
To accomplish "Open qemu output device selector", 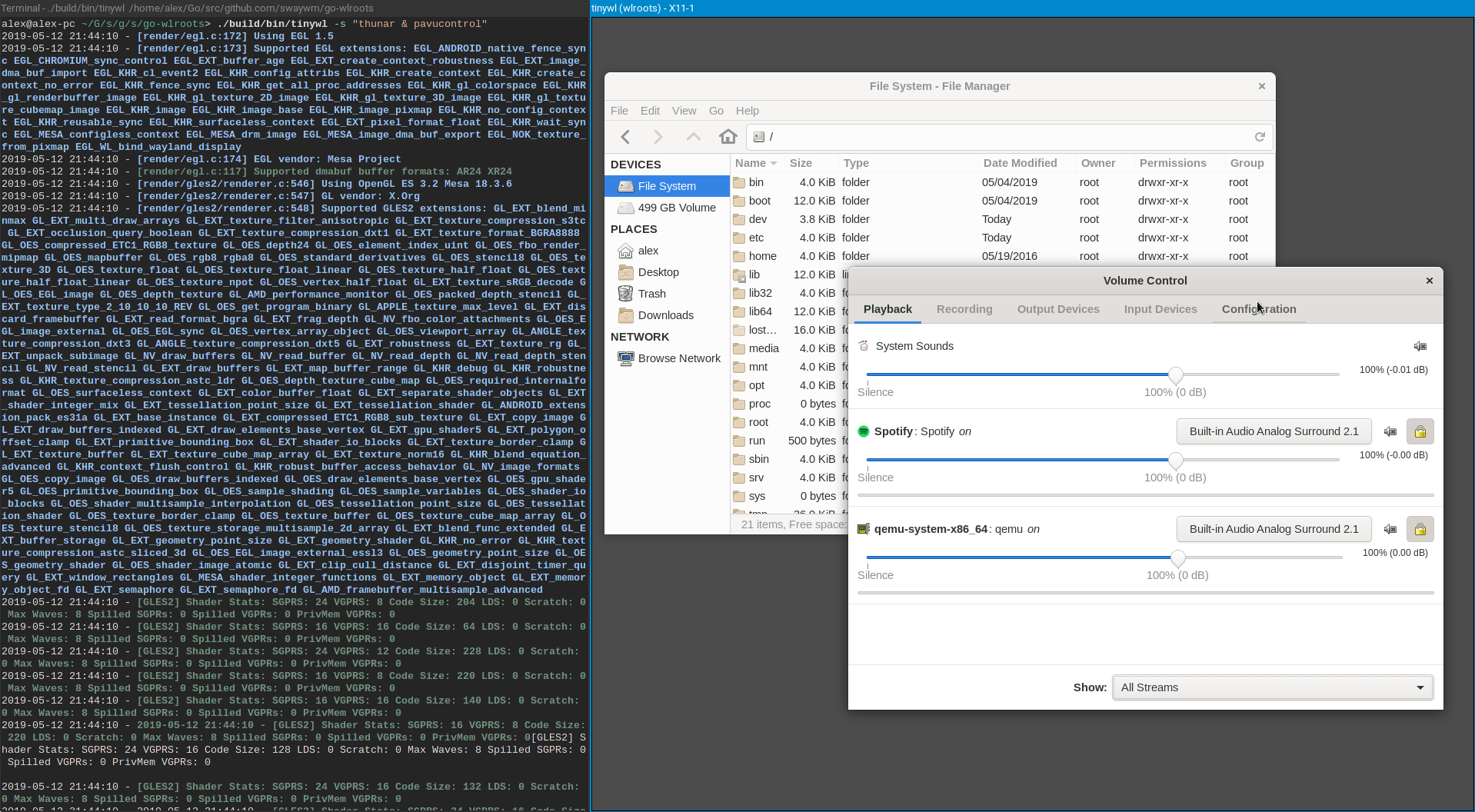I will coord(1274,529).
